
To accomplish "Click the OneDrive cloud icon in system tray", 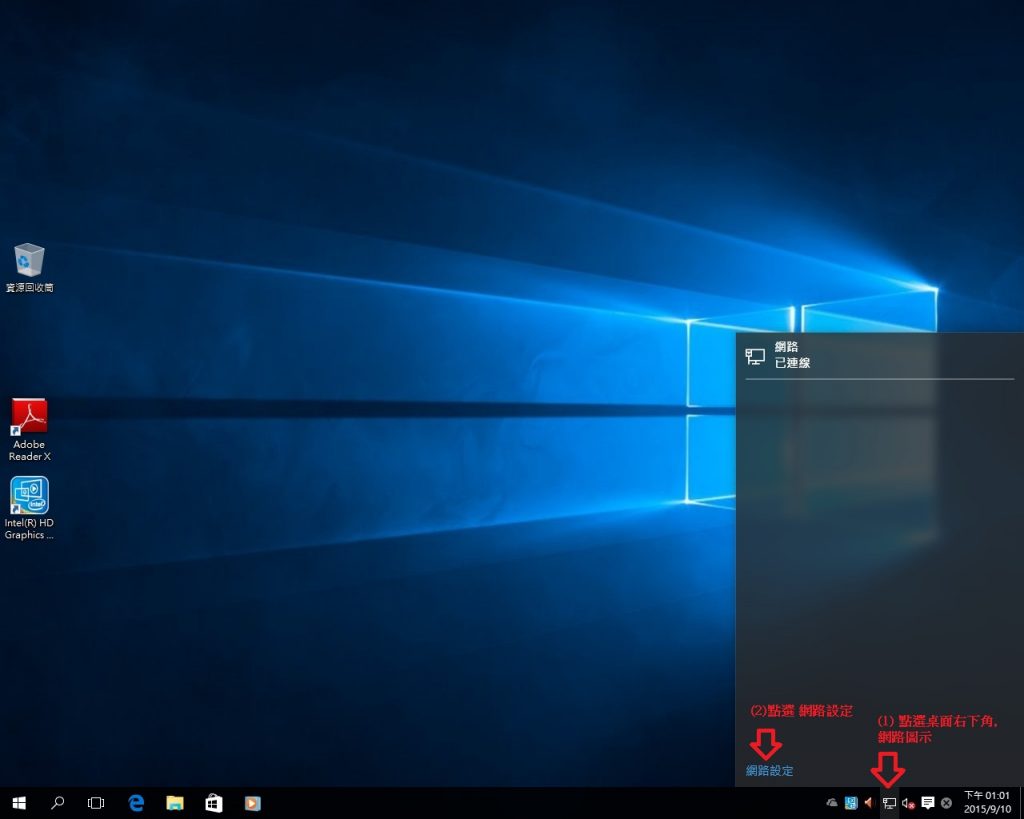I will (x=832, y=802).
